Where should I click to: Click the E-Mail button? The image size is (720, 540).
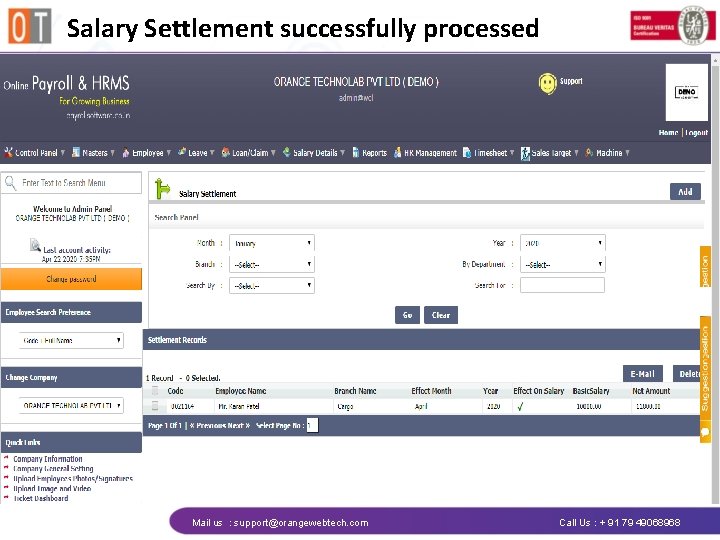642,374
